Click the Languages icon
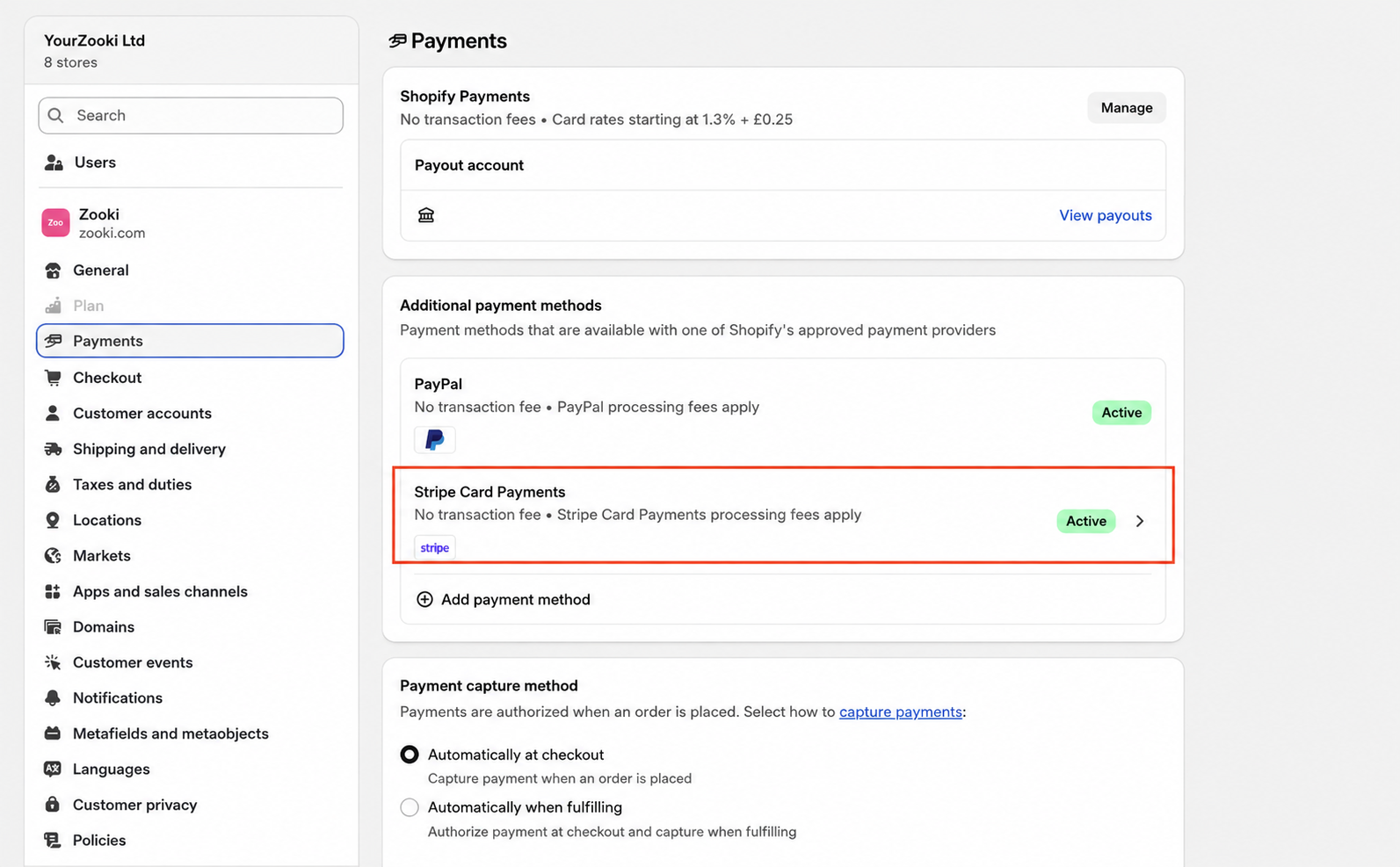1400x867 pixels. pos(53,769)
